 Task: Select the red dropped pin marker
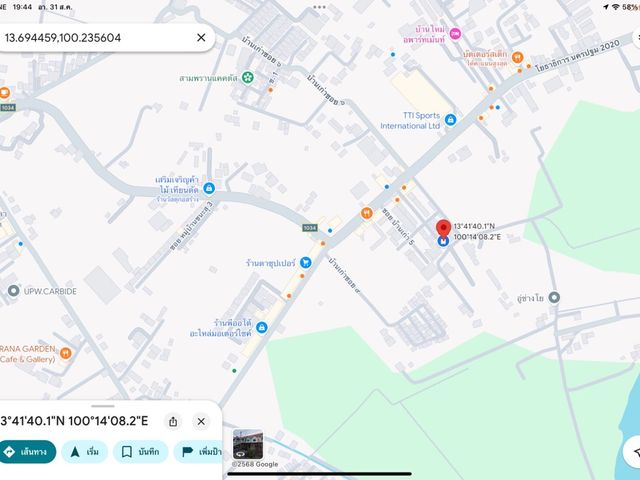click(443, 229)
